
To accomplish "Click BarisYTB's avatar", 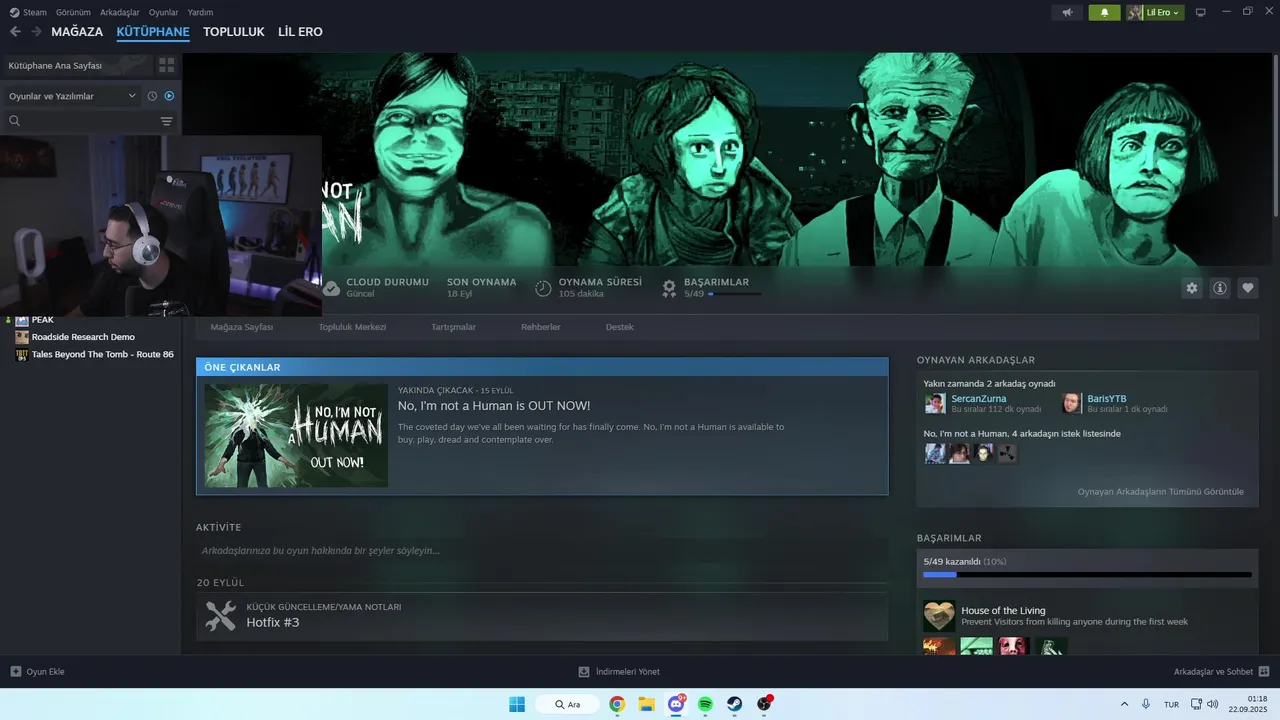I will coord(1072,403).
